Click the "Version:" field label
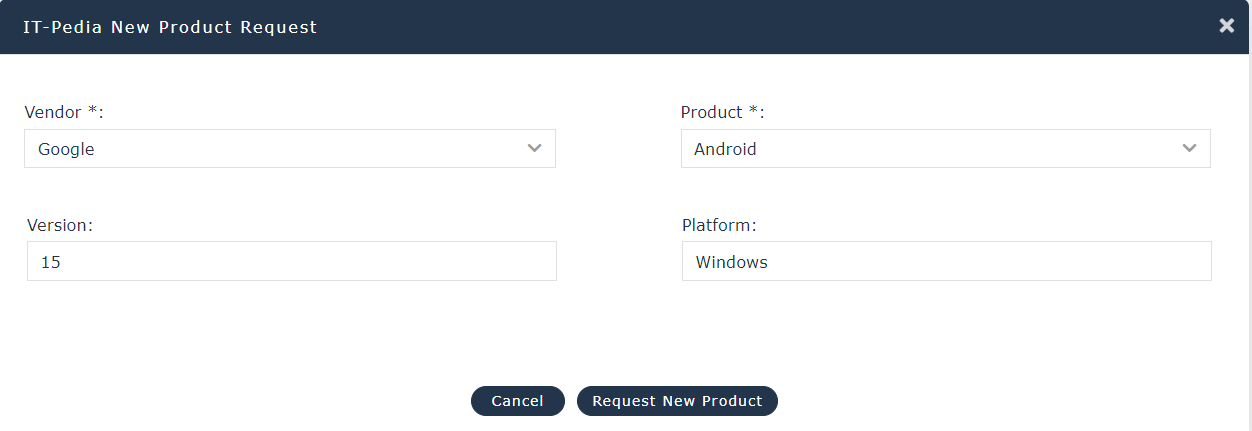Viewport: 1252px width, 431px height. [60, 225]
